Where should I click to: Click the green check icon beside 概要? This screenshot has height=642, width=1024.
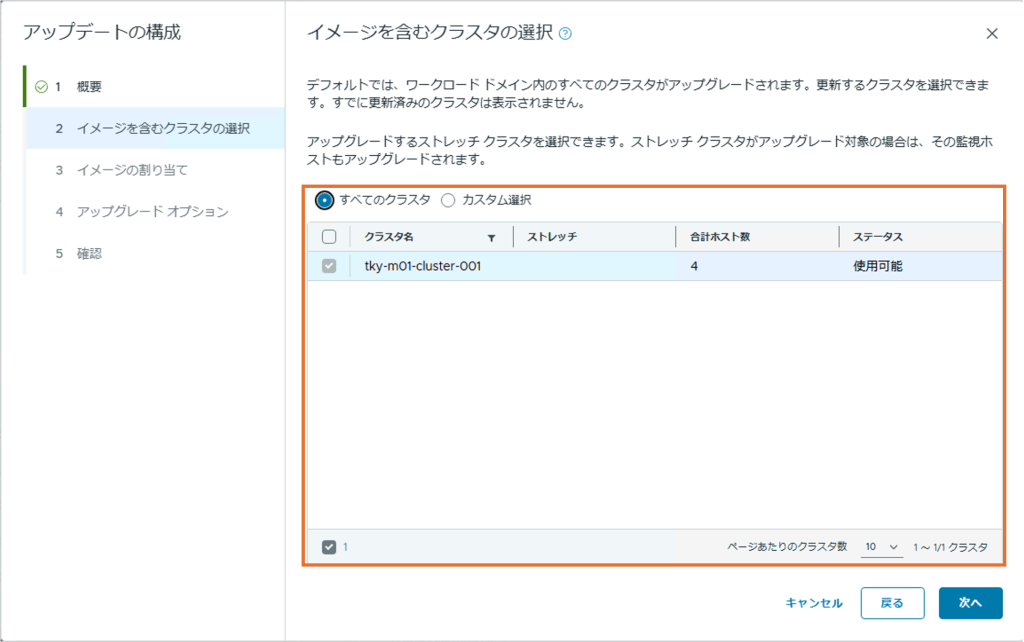(41, 86)
